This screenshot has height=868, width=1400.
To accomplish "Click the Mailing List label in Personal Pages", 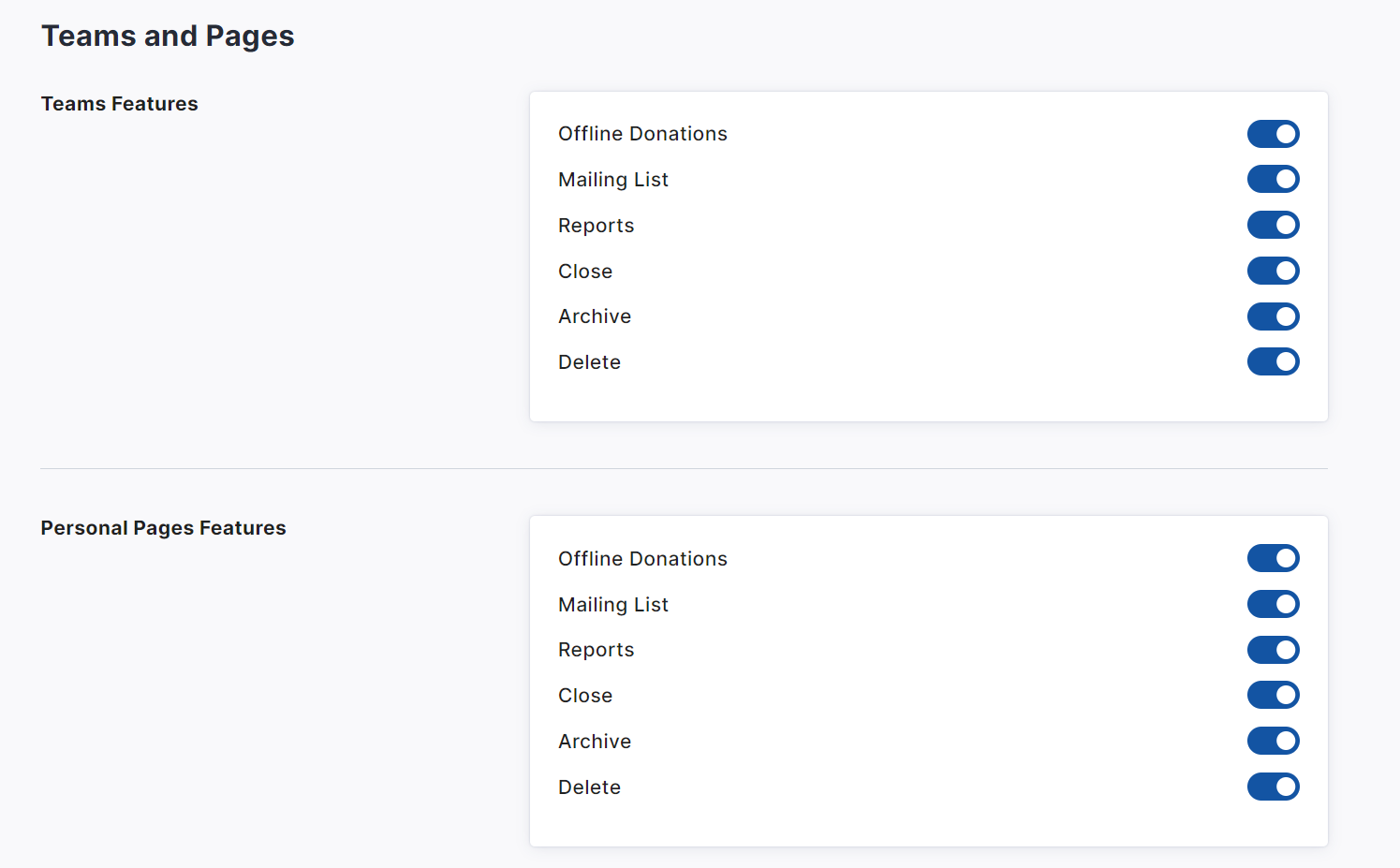I will [x=613, y=605].
